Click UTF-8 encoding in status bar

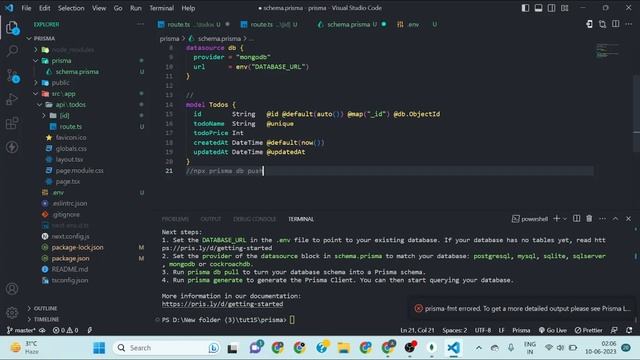[482, 330]
